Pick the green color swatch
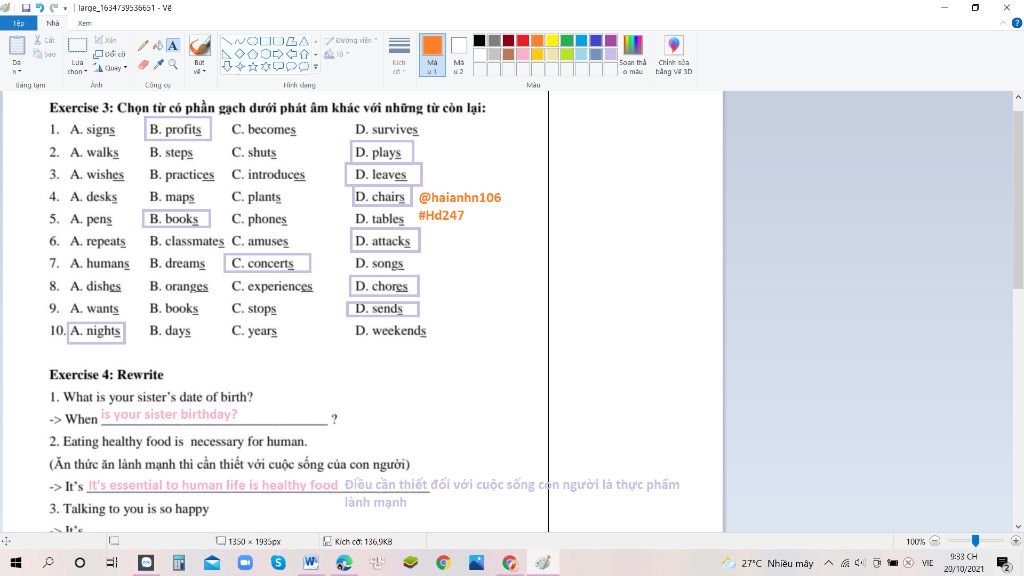The width and height of the screenshot is (1024, 576). (567, 40)
